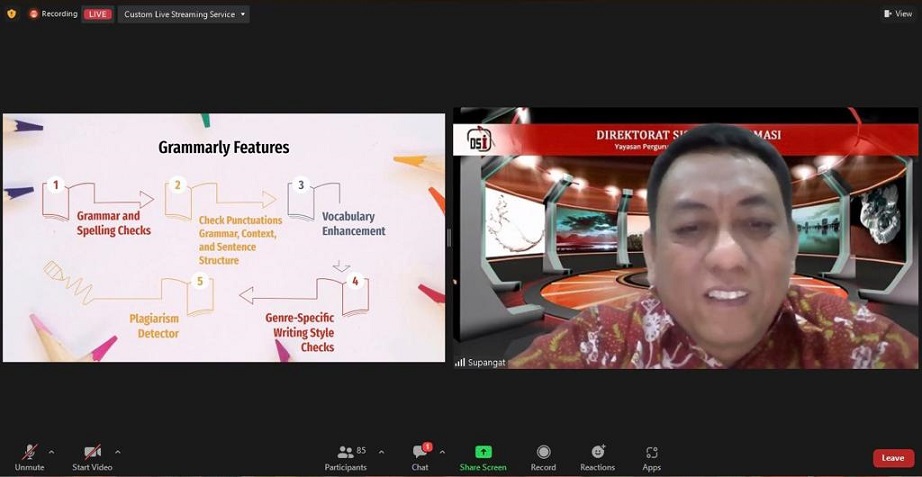Expand video options arrow beside Start Video
Viewport: 922px width, 477px height.
(118, 452)
